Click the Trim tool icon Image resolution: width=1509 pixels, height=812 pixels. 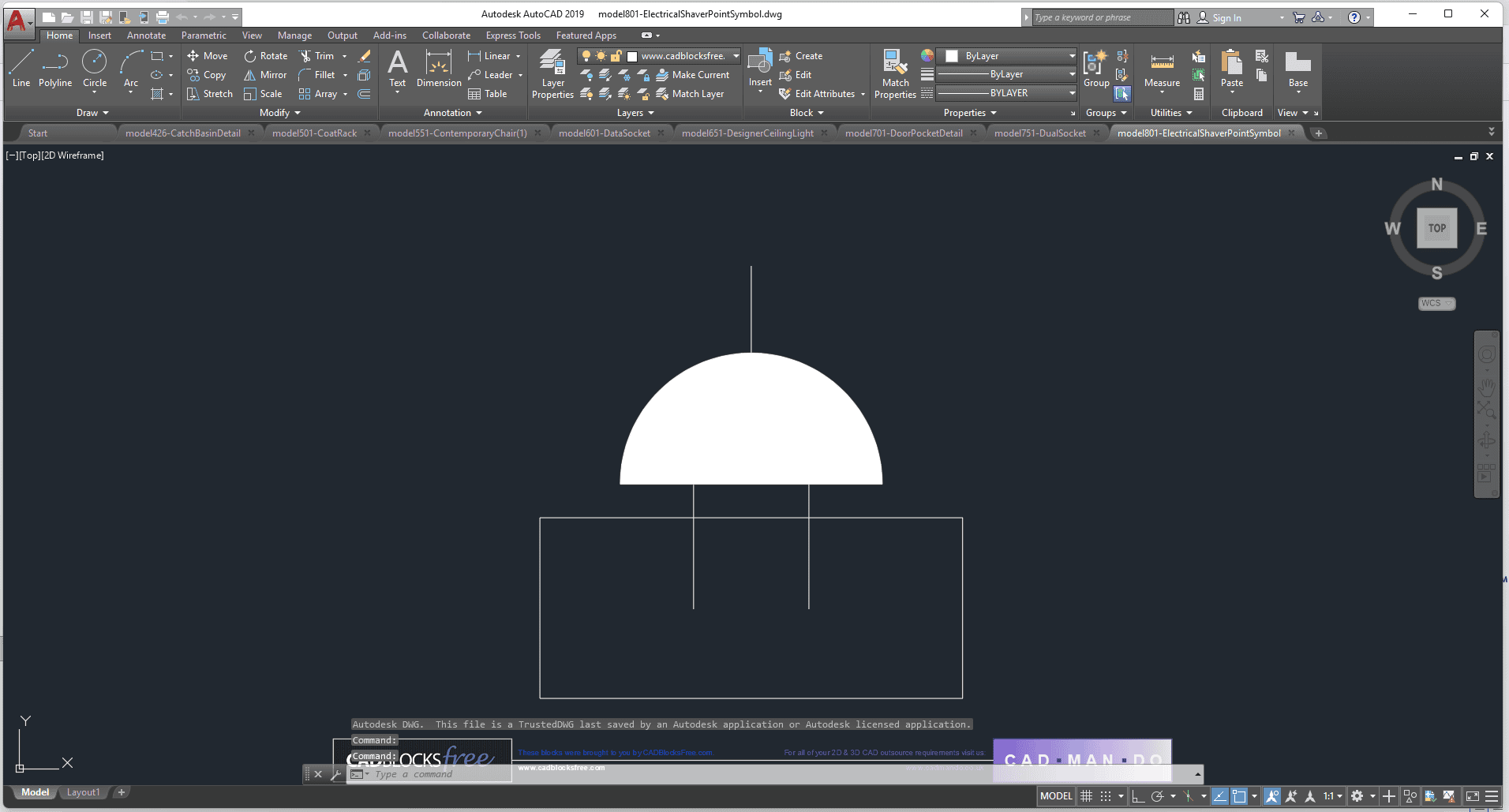coord(305,56)
